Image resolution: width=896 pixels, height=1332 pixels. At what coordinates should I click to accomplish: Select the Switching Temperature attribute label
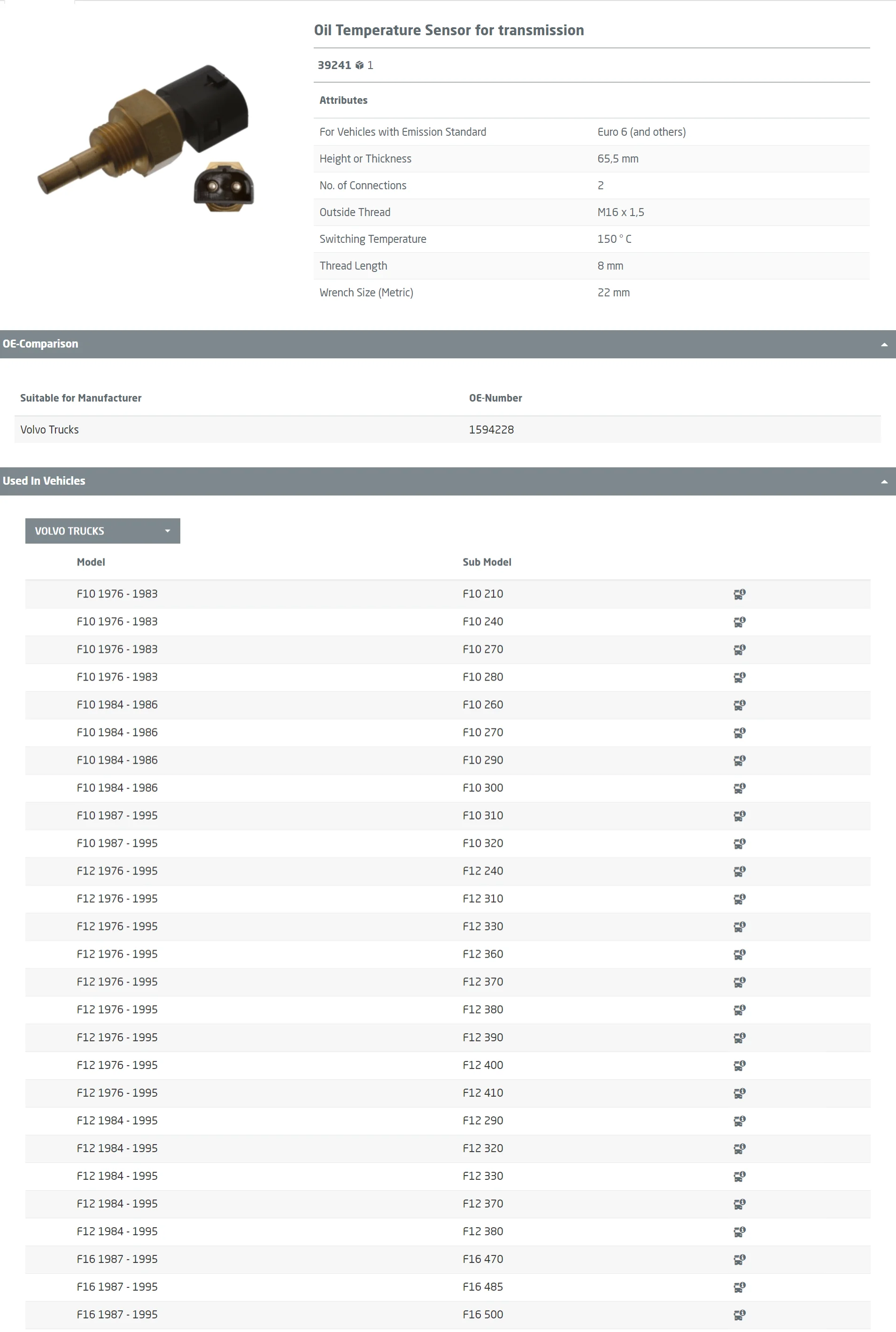(x=372, y=240)
